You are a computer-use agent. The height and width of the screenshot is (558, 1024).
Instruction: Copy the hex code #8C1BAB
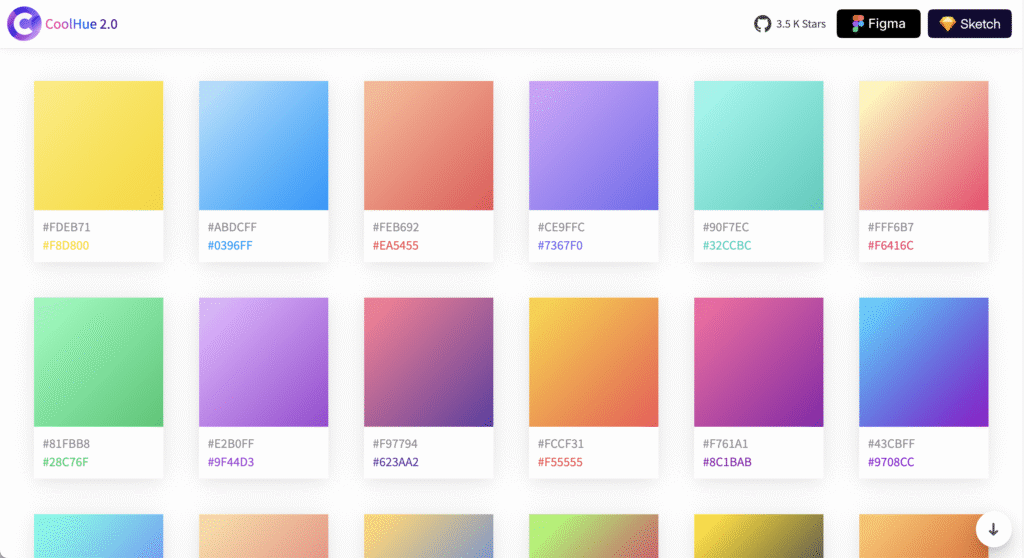[727, 462]
